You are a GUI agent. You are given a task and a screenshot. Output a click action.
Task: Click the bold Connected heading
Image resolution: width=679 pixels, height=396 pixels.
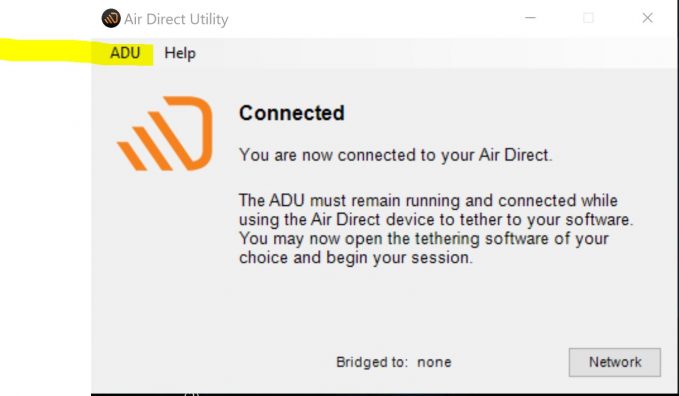(292, 113)
